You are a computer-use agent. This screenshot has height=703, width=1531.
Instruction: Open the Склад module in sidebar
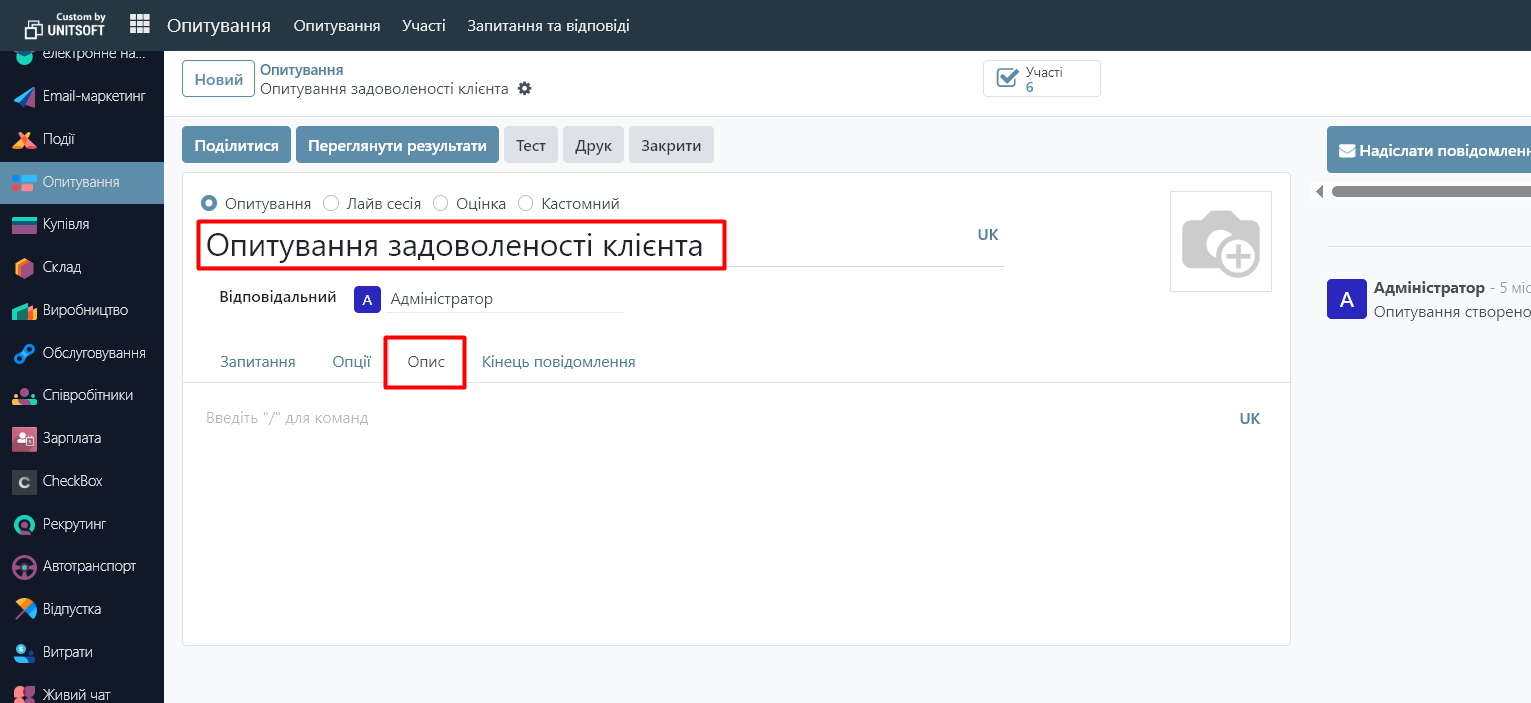tap(62, 267)
